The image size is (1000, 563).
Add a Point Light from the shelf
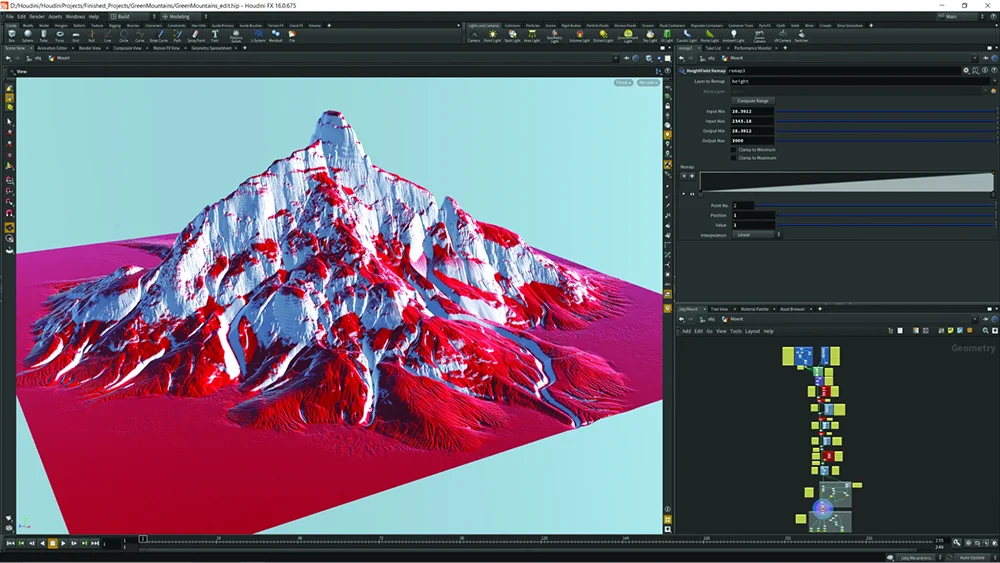[x=494, y=35]
